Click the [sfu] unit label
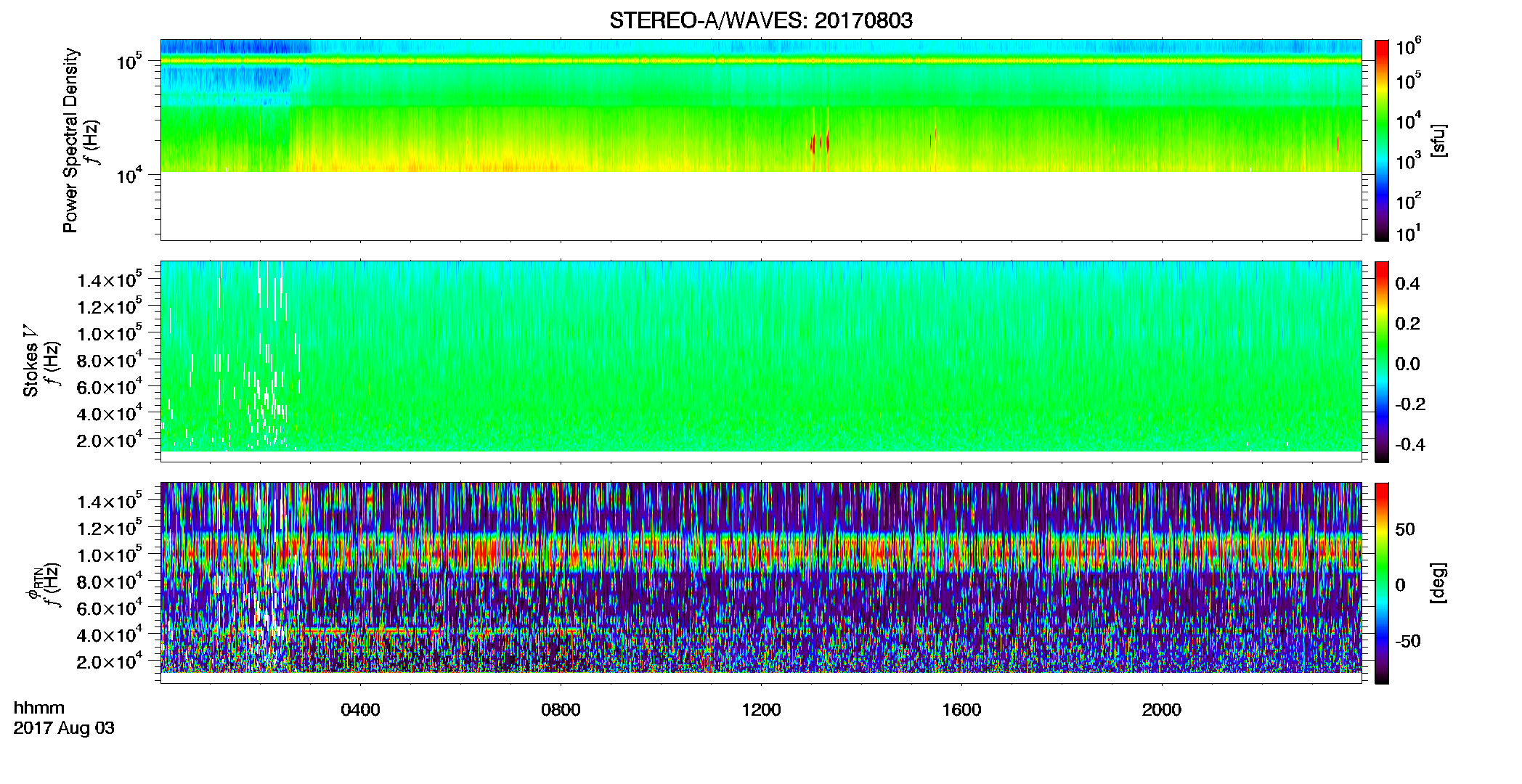 pyautogui.click(x=1438, y=140)
